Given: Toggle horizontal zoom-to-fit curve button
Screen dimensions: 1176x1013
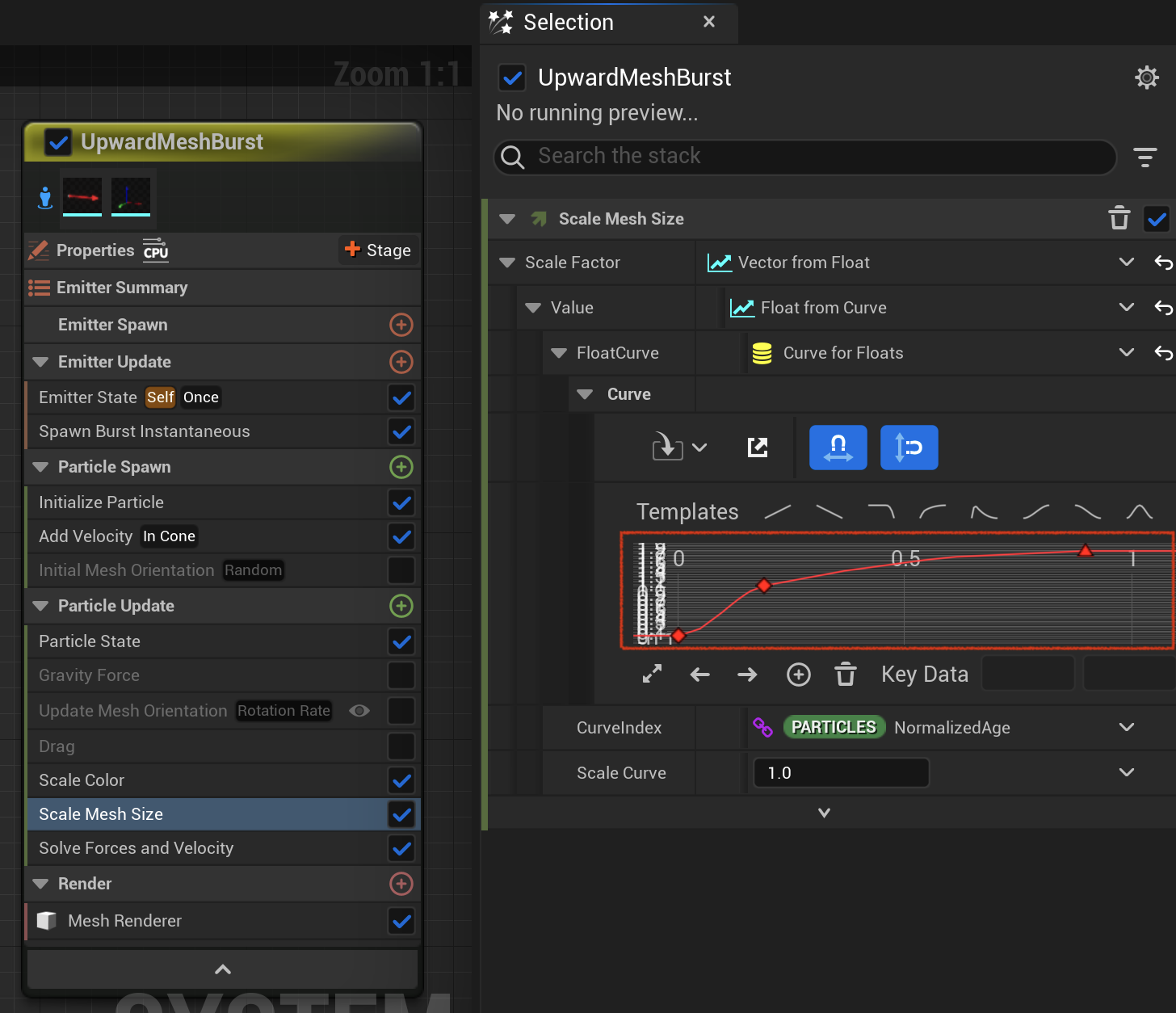Looking at the screenshot, I should coord(838,448).
